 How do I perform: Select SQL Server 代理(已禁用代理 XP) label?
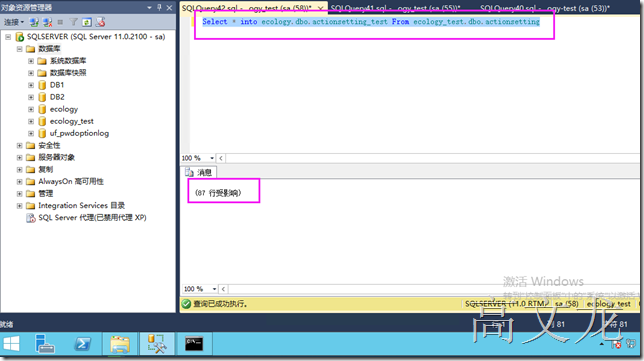(92, 218)
